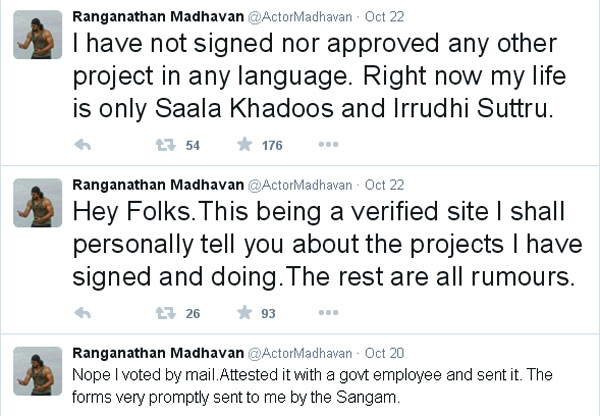
Task: Click the avatar on the Oct 20 tweet
Action: tap(36, 371)
